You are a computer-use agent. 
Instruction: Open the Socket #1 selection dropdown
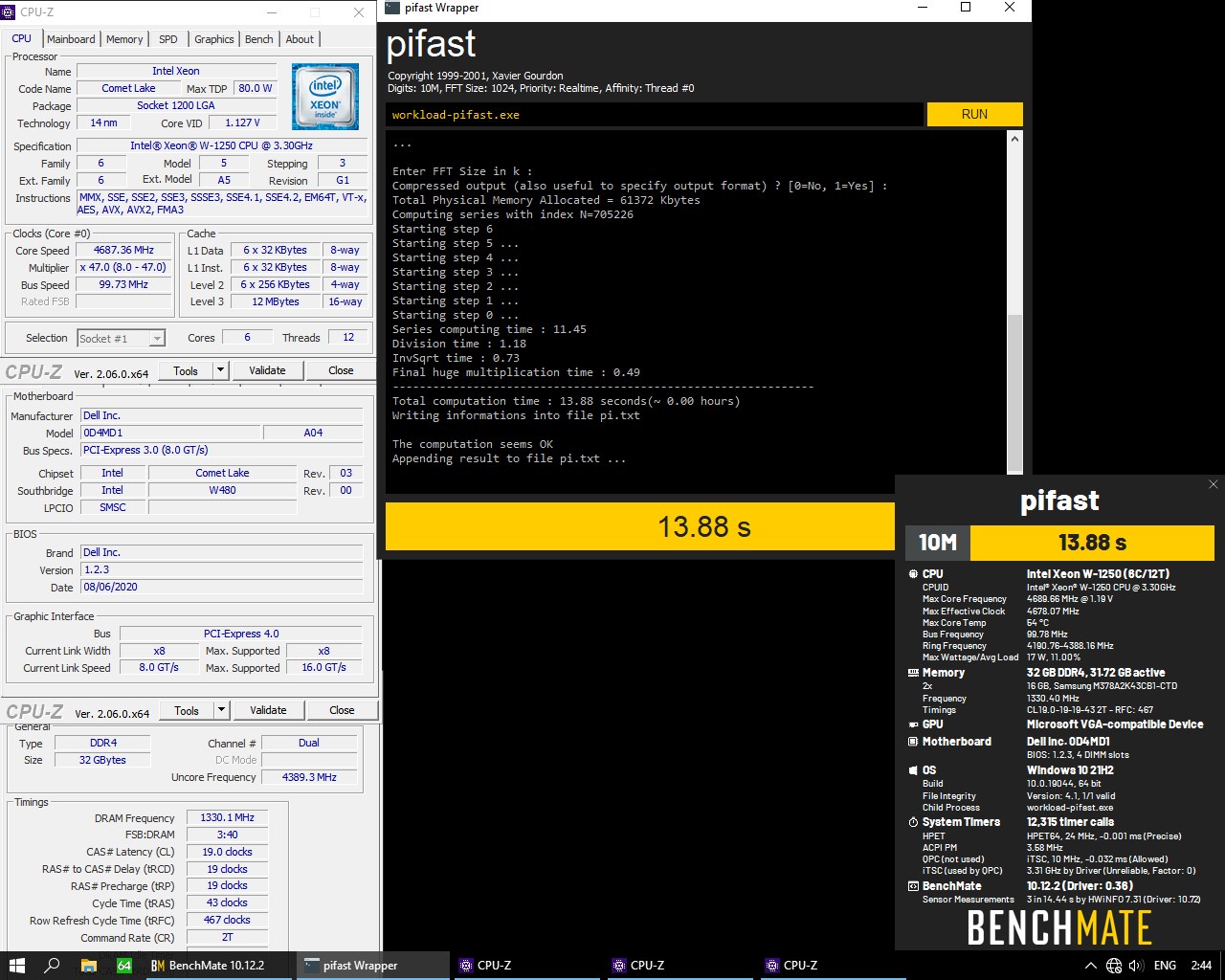click(121, 338)
